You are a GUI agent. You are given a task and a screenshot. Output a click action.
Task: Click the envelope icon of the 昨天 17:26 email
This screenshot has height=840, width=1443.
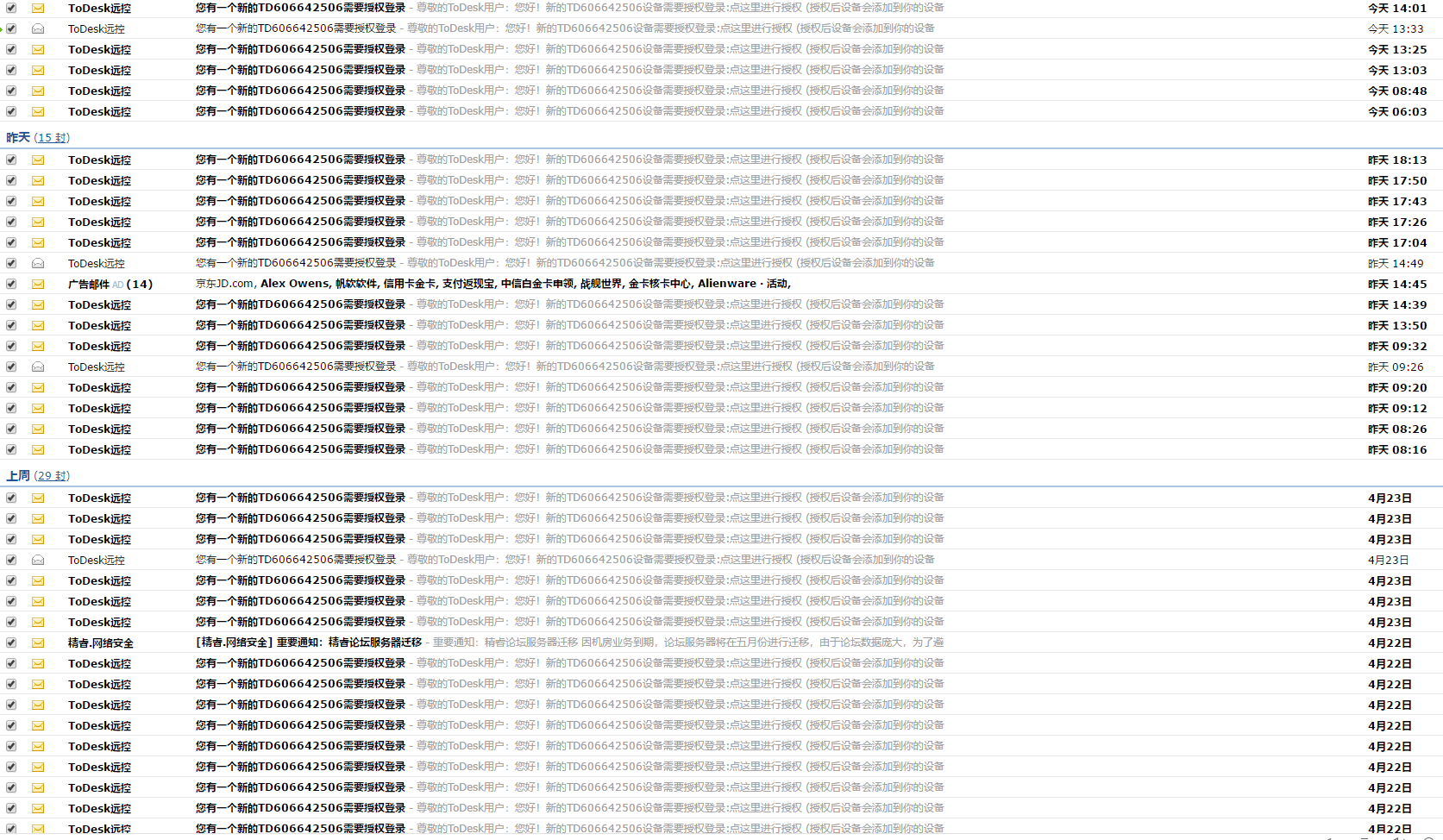pos(38,222)
